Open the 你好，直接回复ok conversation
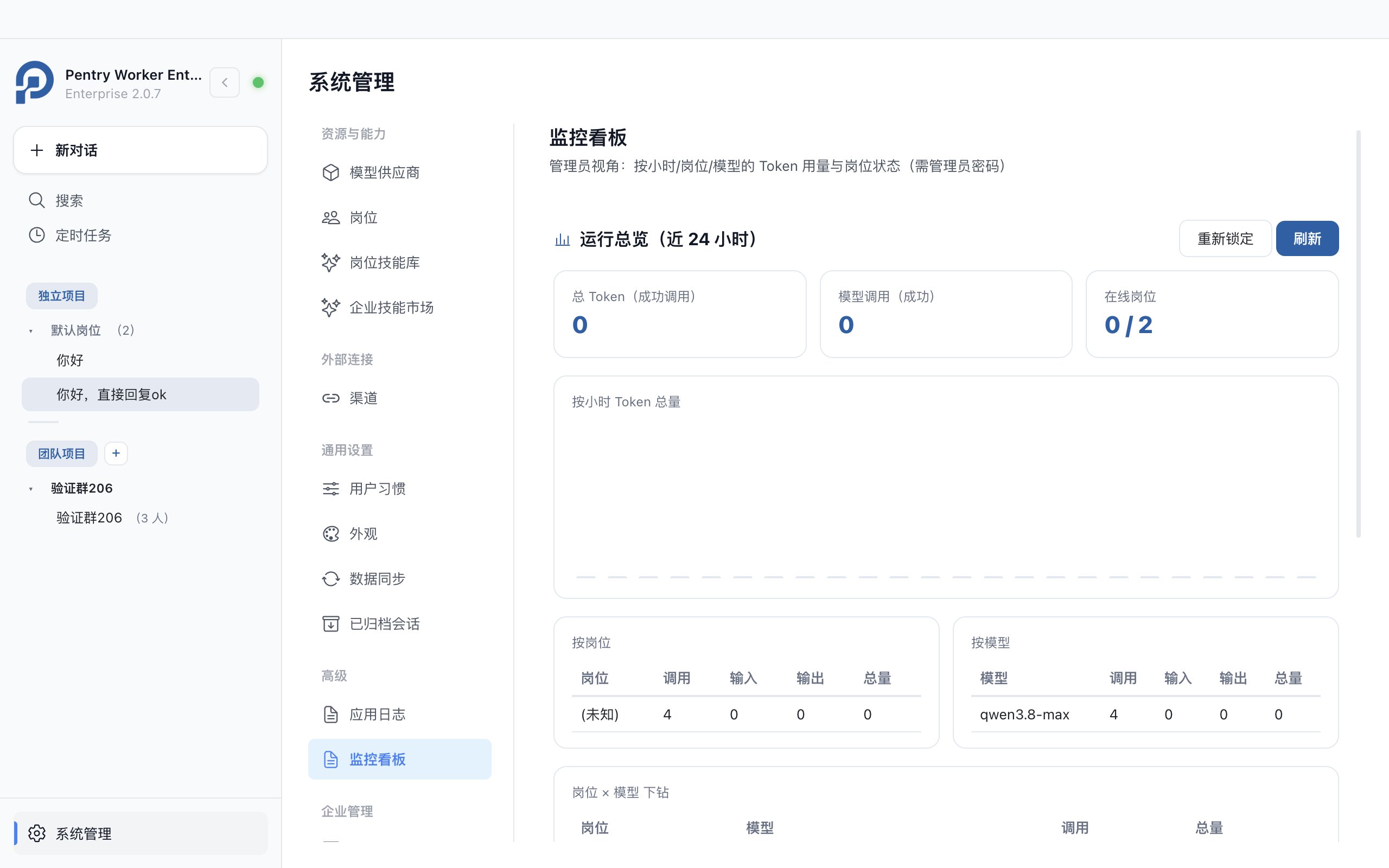 click(141, 394)
